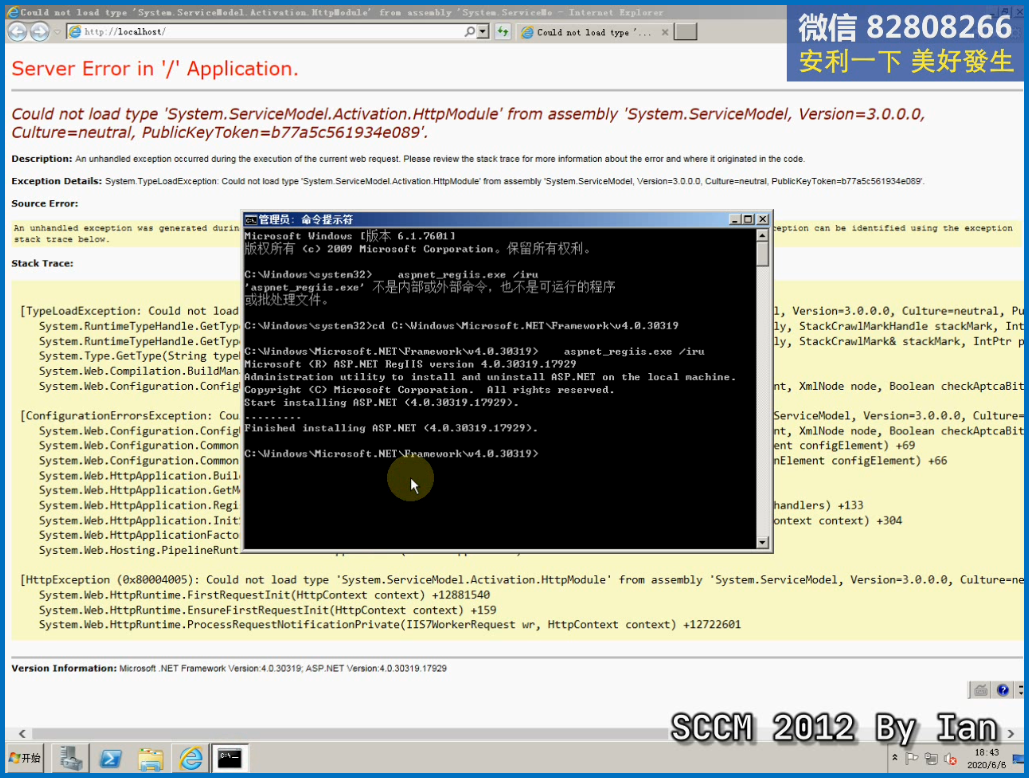The height and width of the screenshot is (778, 1029).
Task: Click the muted volume tray icon
Action: click(x=950, y=759)
